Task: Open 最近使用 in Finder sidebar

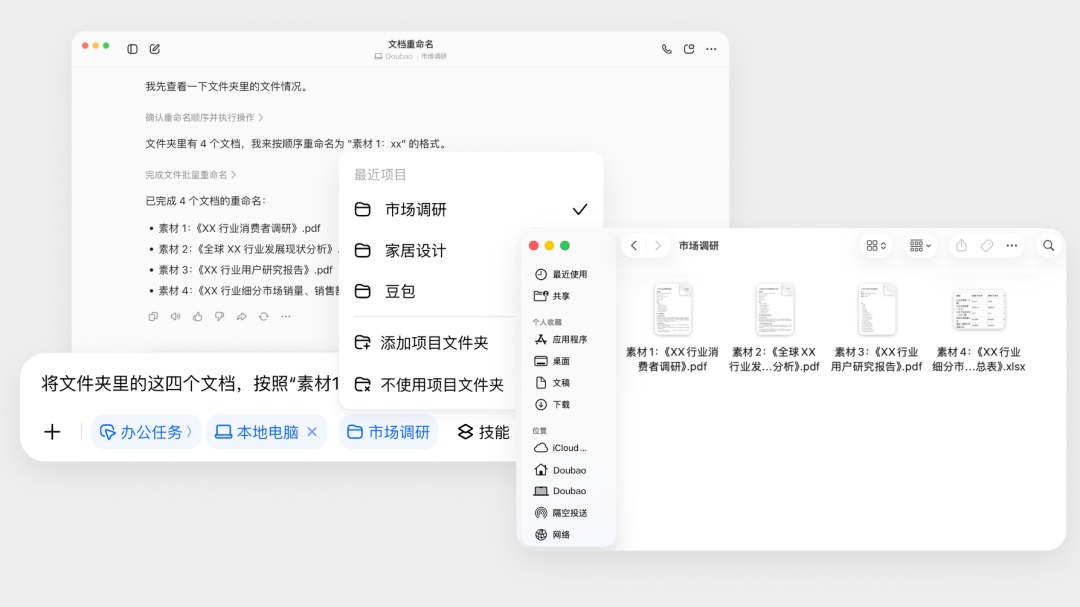Action: (x=561, y=274)
